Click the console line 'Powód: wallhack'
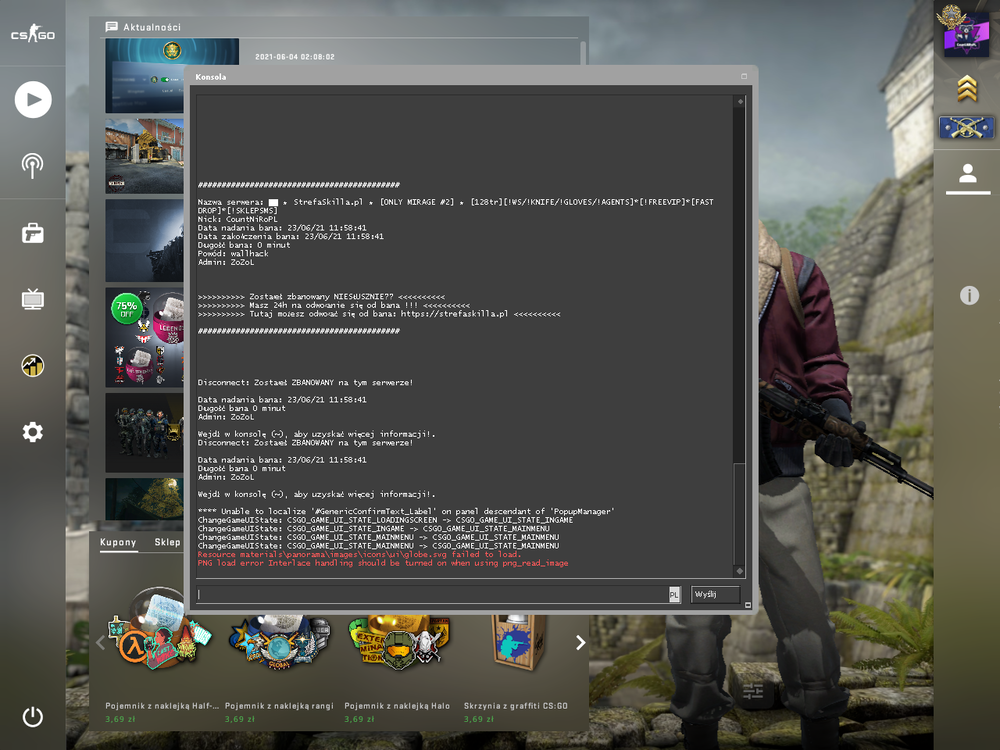This screenshot has width=1000, height=750. pos(233,254)
